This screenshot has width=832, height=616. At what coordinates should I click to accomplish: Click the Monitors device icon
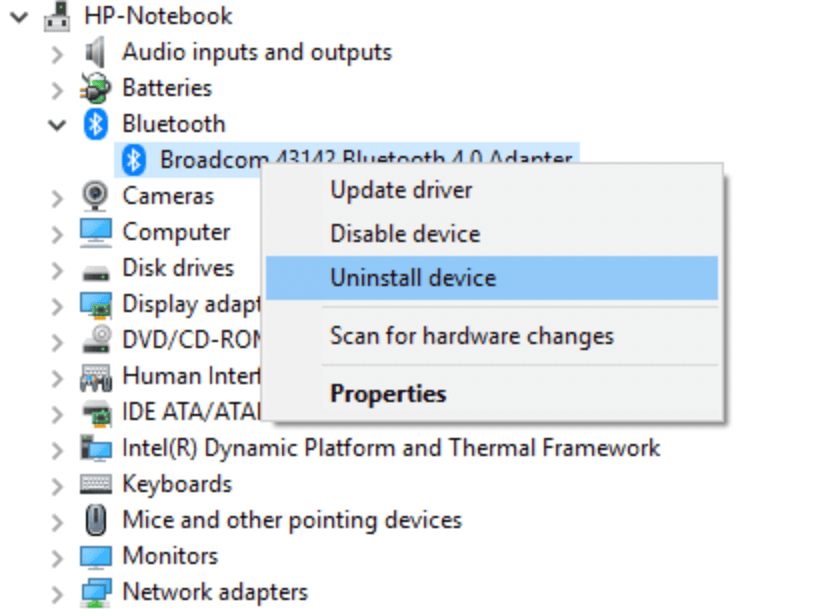tap(97, 556)
